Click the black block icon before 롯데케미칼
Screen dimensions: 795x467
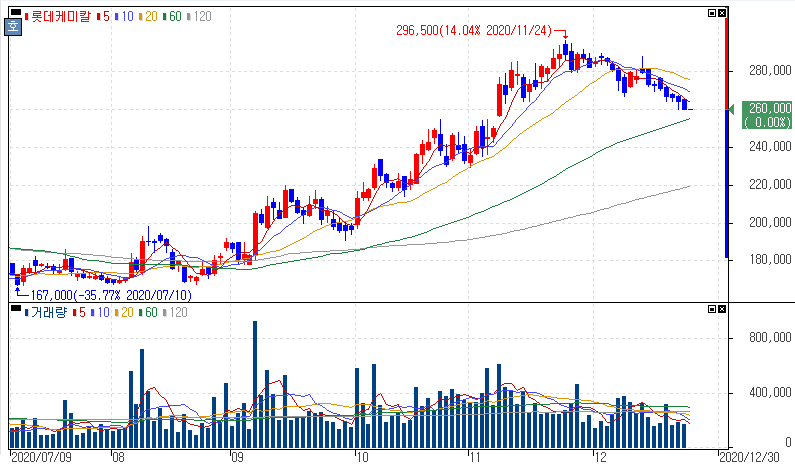[x=16, y=12]
